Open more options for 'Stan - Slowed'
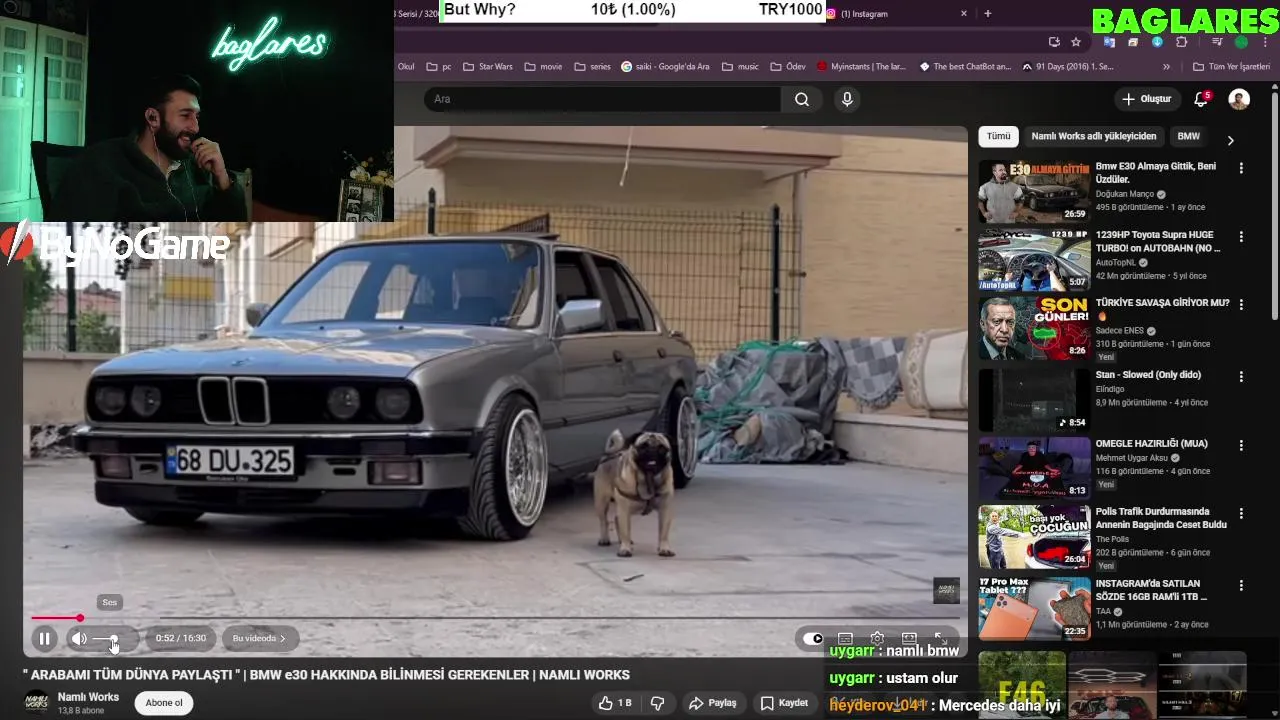1280x720 pixels. [x=1241, y=377]
